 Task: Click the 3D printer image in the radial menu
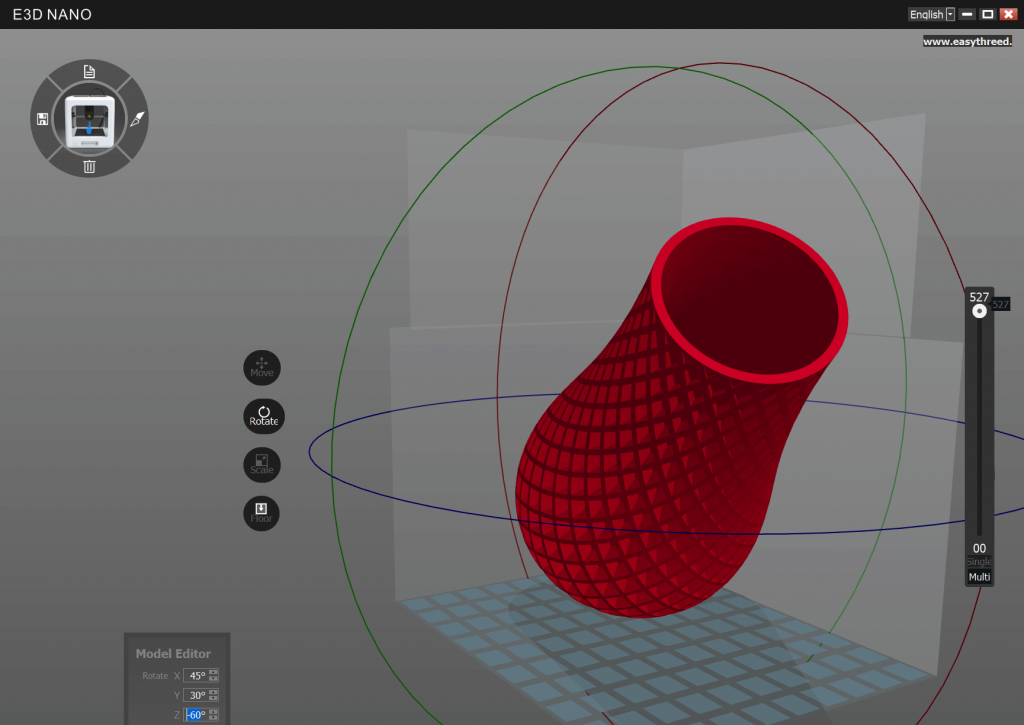pyautogui.click(x=89, y=119)
